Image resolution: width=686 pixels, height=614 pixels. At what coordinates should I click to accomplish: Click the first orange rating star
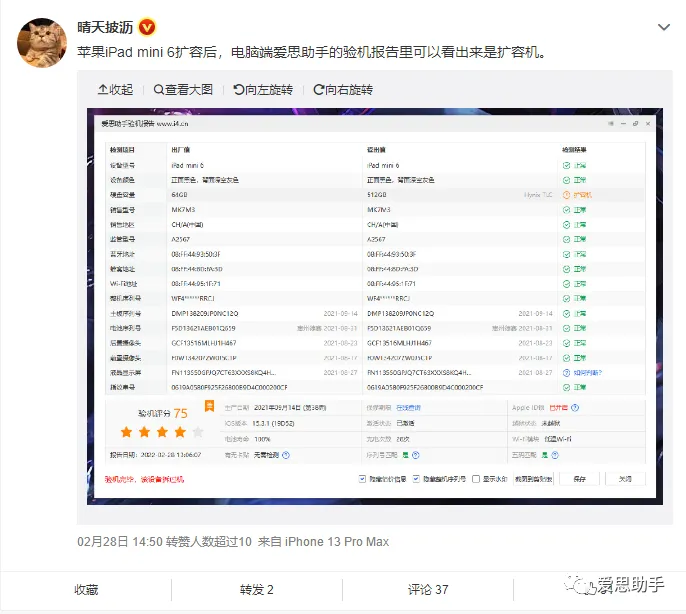(x=126, y=432)
